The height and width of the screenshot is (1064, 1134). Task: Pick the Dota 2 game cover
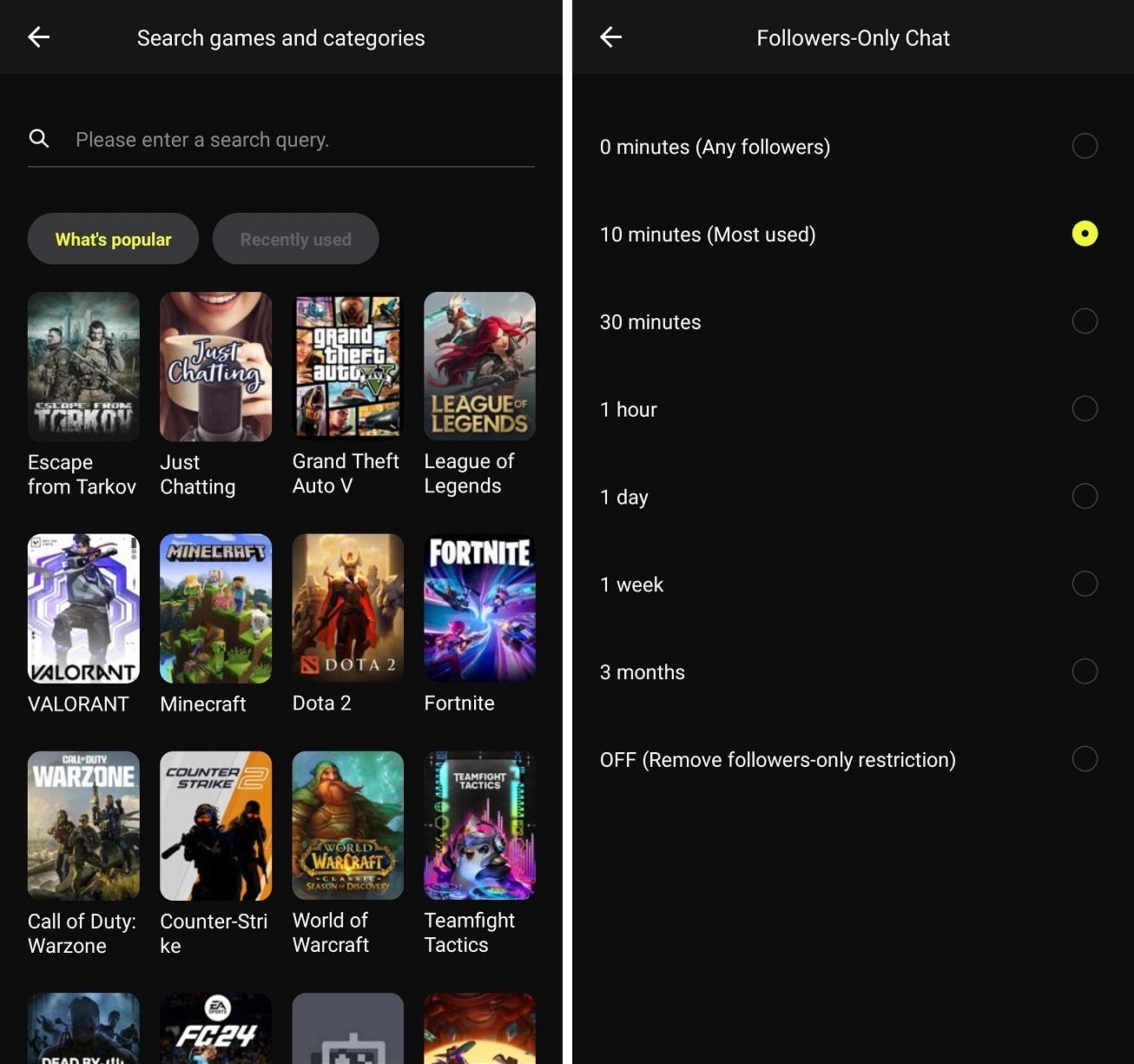pyautogui.click(x=347, y=608)
